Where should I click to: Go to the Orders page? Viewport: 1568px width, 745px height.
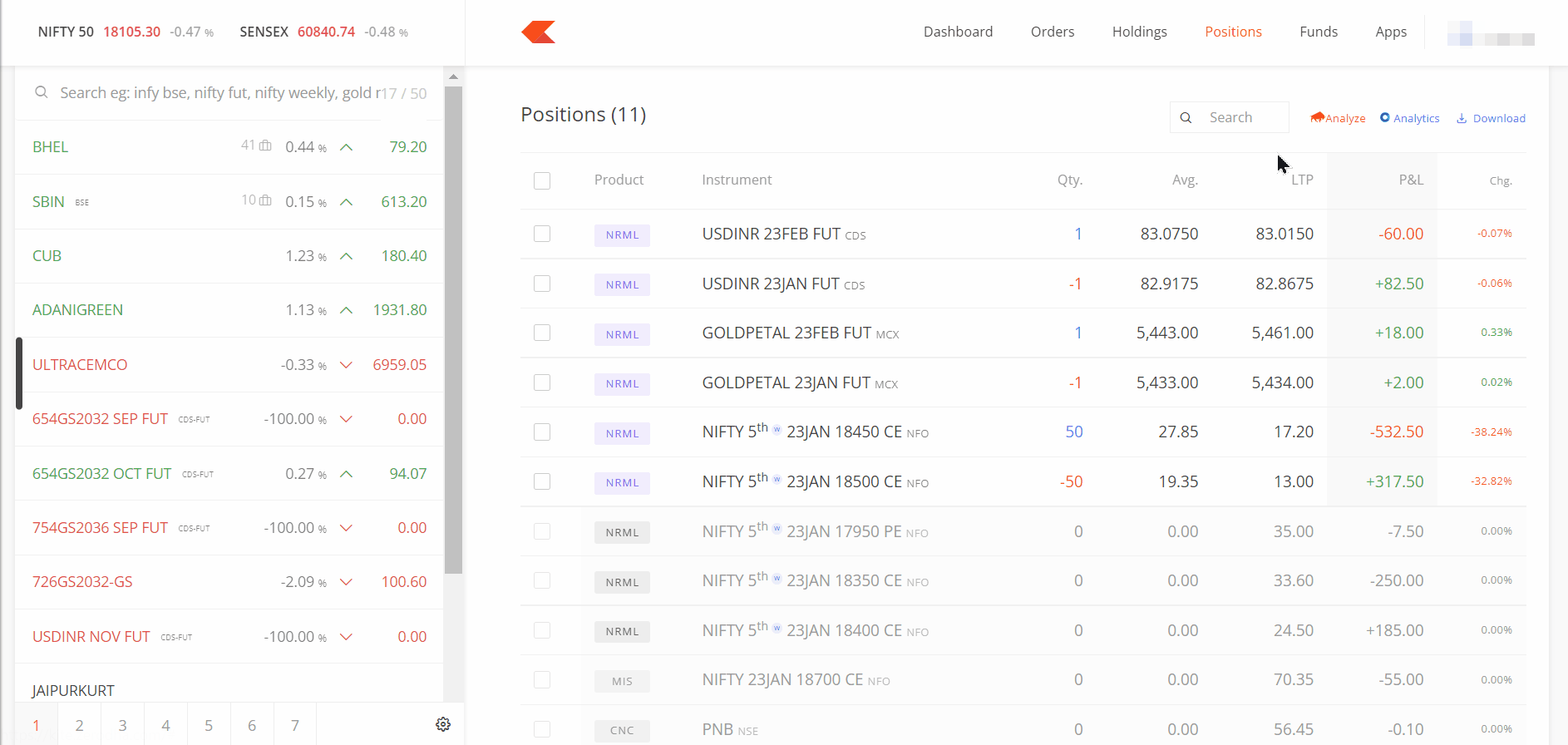(1053, 32)
